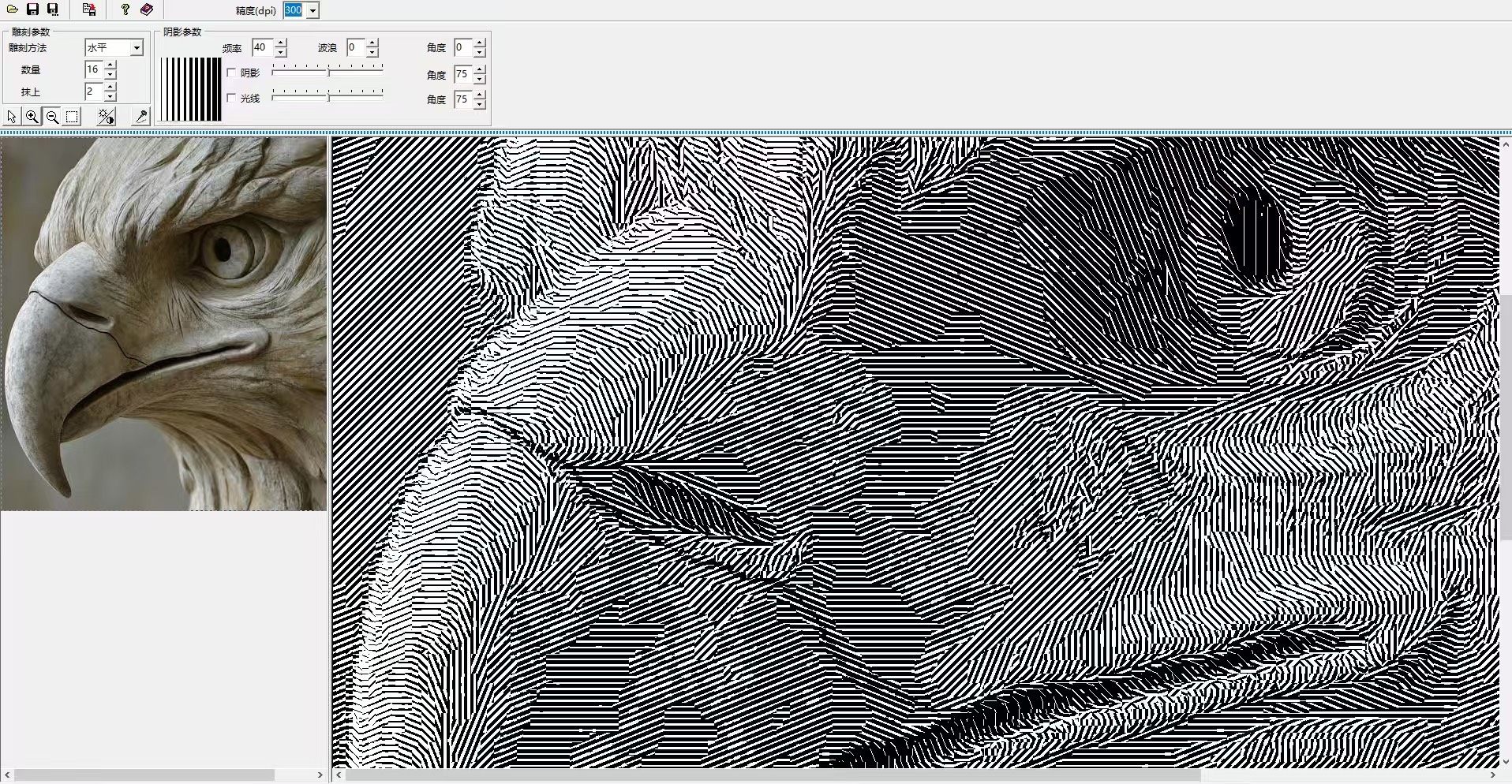The height and width of the screenshot is (784, 1512).
Task: Click the save-as floppy icon with dots
Action: click(x=53, y=9)
